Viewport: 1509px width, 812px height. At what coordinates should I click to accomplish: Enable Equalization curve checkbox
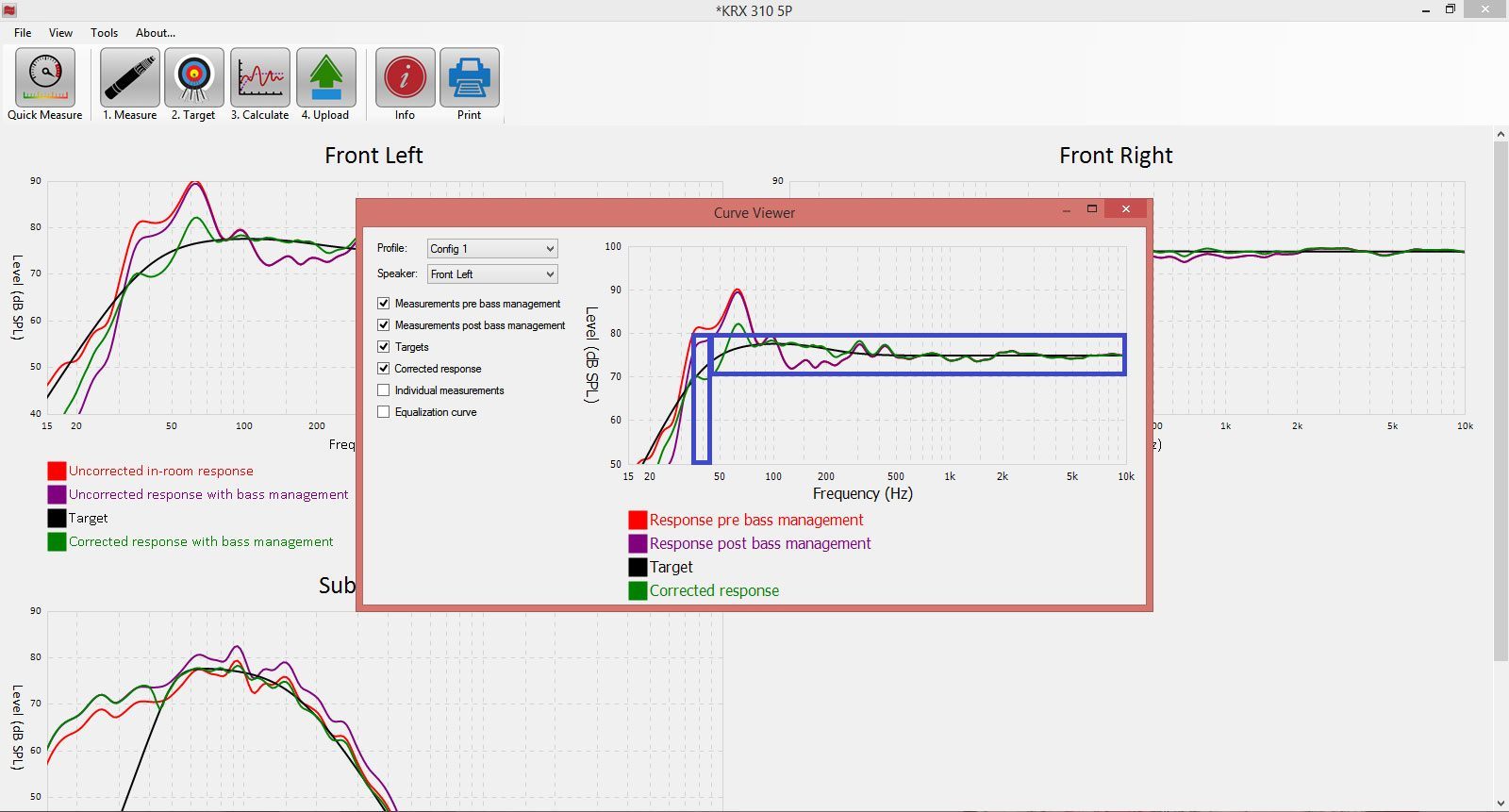click(x=384, y=412)
